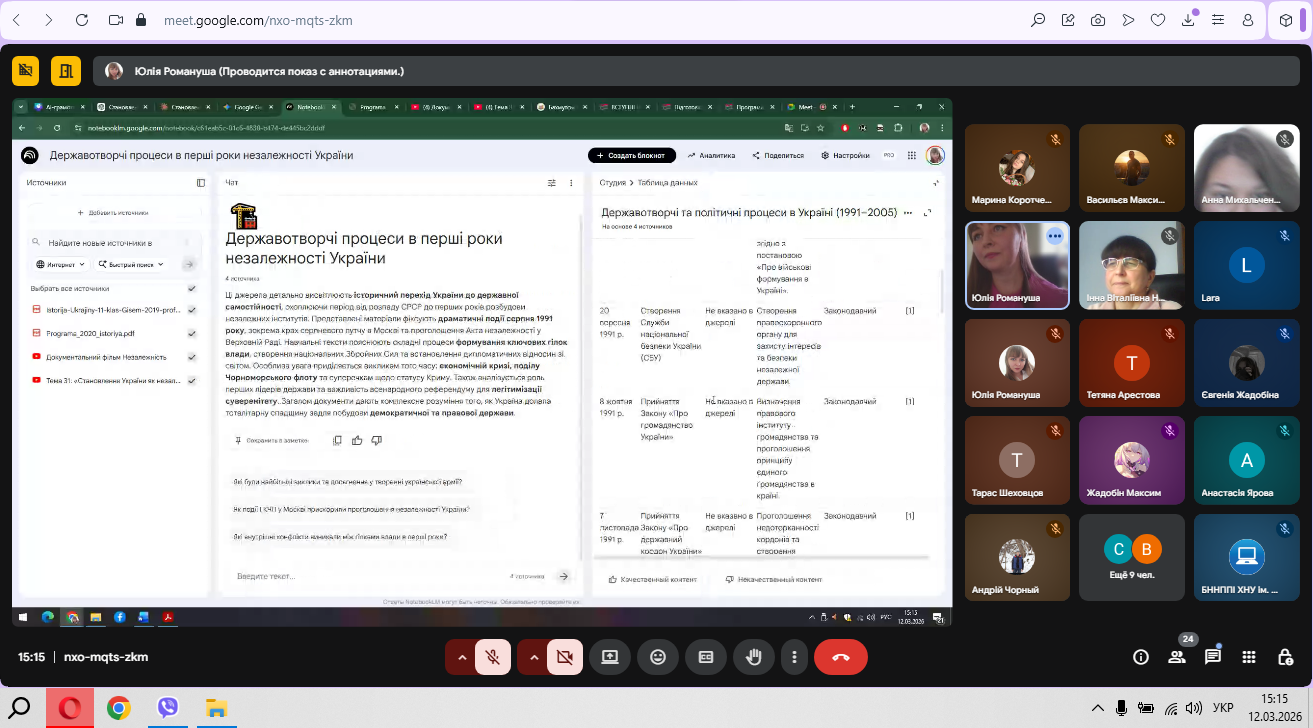Click the Present screen button
The width and height of the screenshot is (1313, 728).
tap(609, 657)
